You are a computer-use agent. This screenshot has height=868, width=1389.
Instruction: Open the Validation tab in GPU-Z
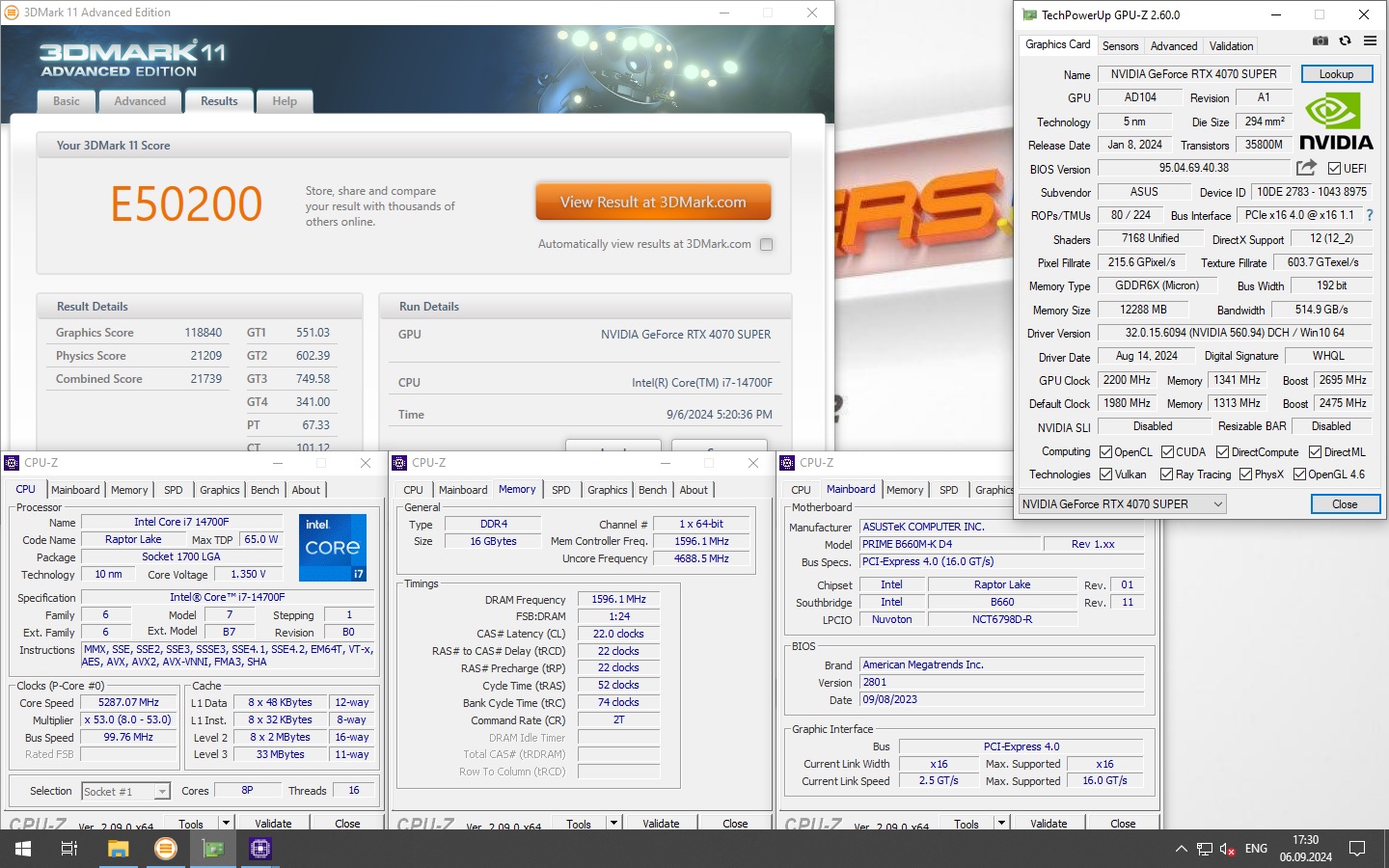(x=1231, y=45)
